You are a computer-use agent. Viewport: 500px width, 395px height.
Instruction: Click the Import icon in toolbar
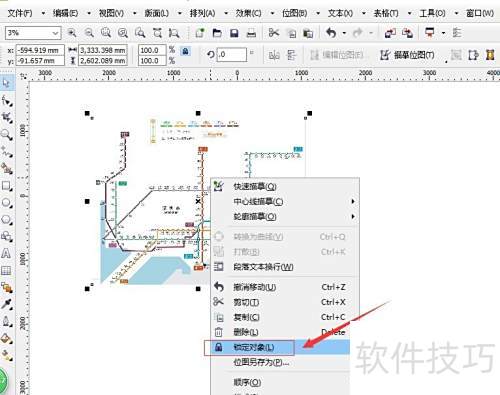390,33
